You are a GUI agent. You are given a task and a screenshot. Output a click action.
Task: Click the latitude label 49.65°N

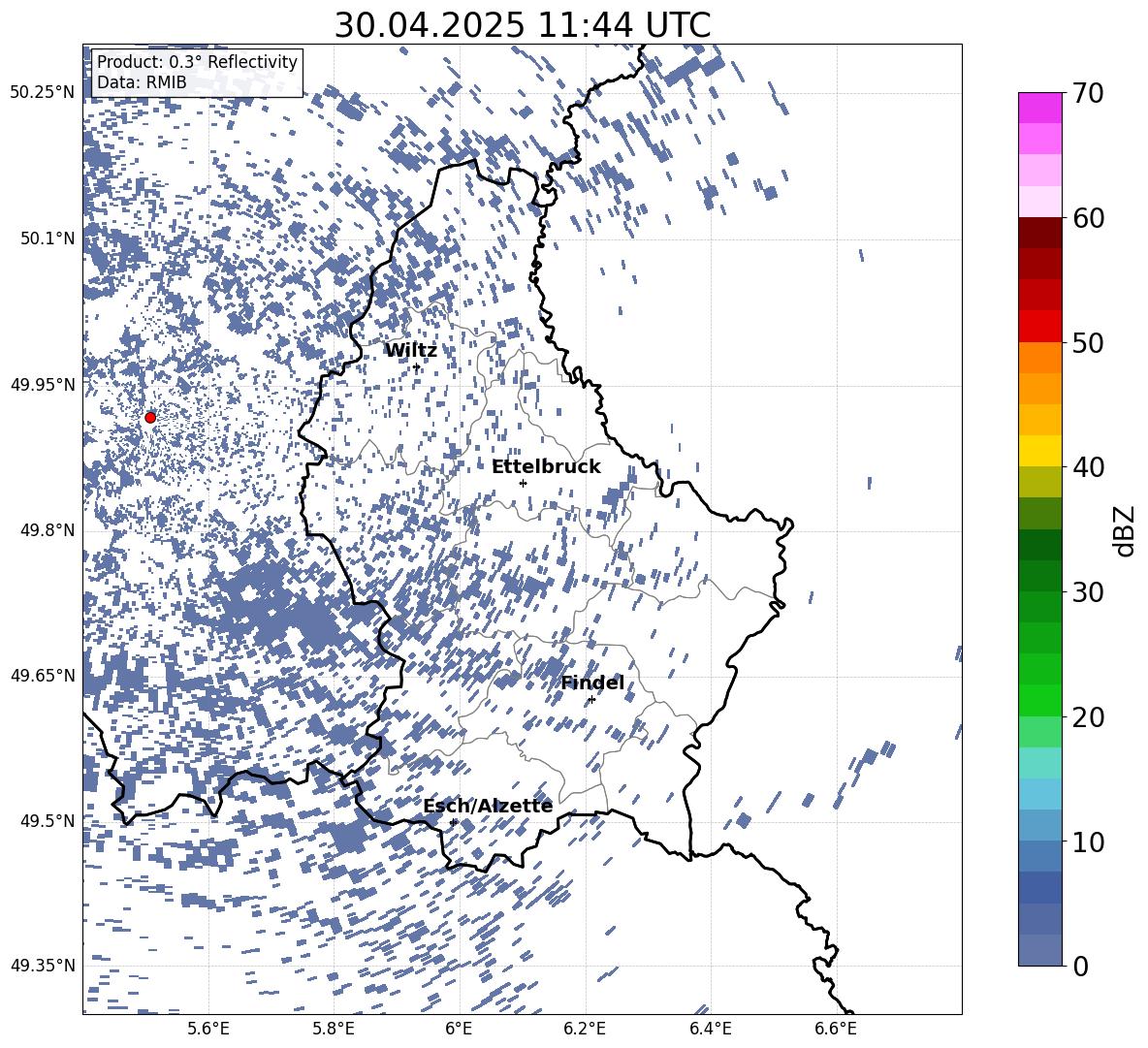tap(44, 675)
